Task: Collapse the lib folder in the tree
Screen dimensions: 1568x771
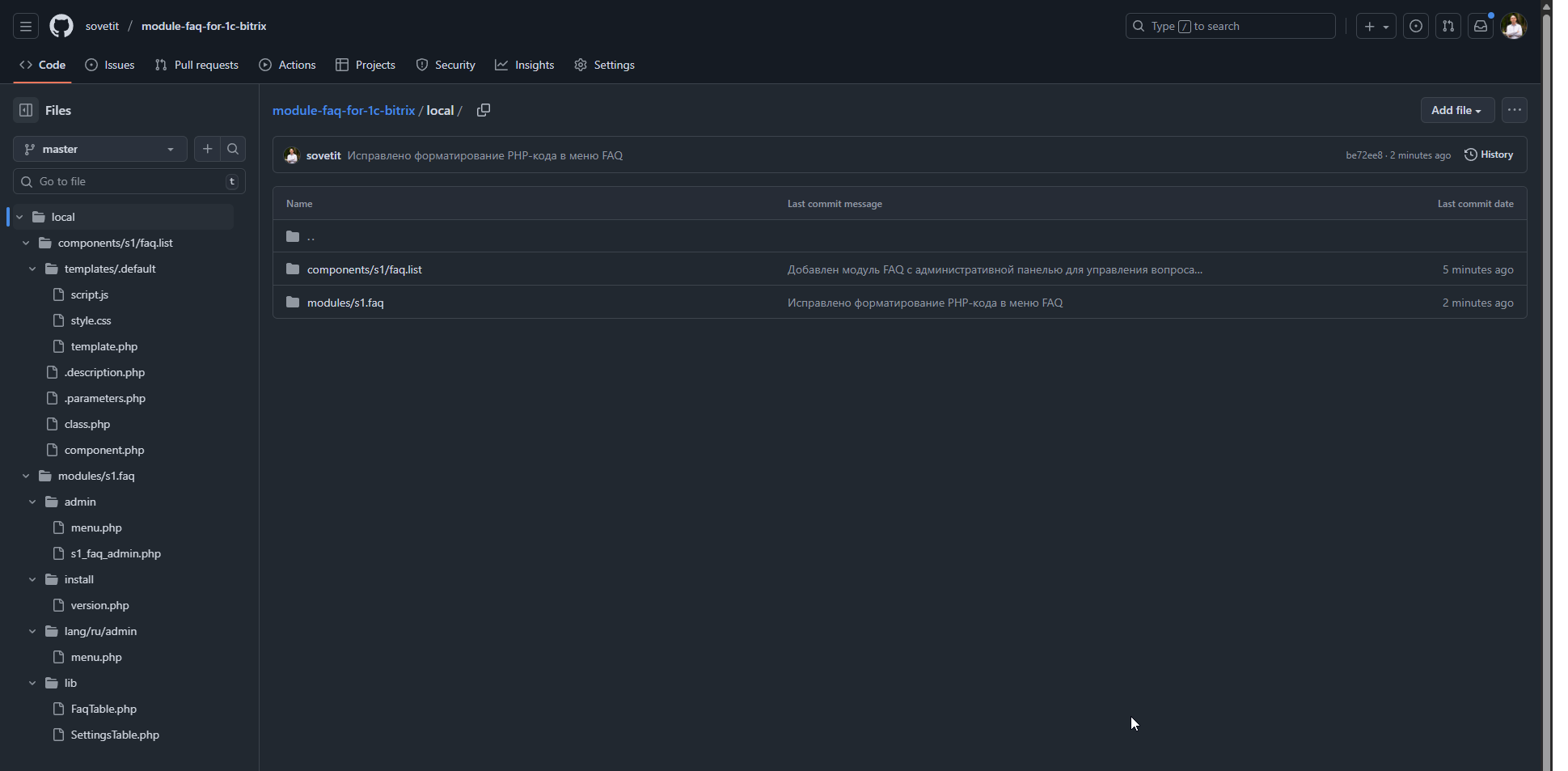Action: [x=32, y=683]
